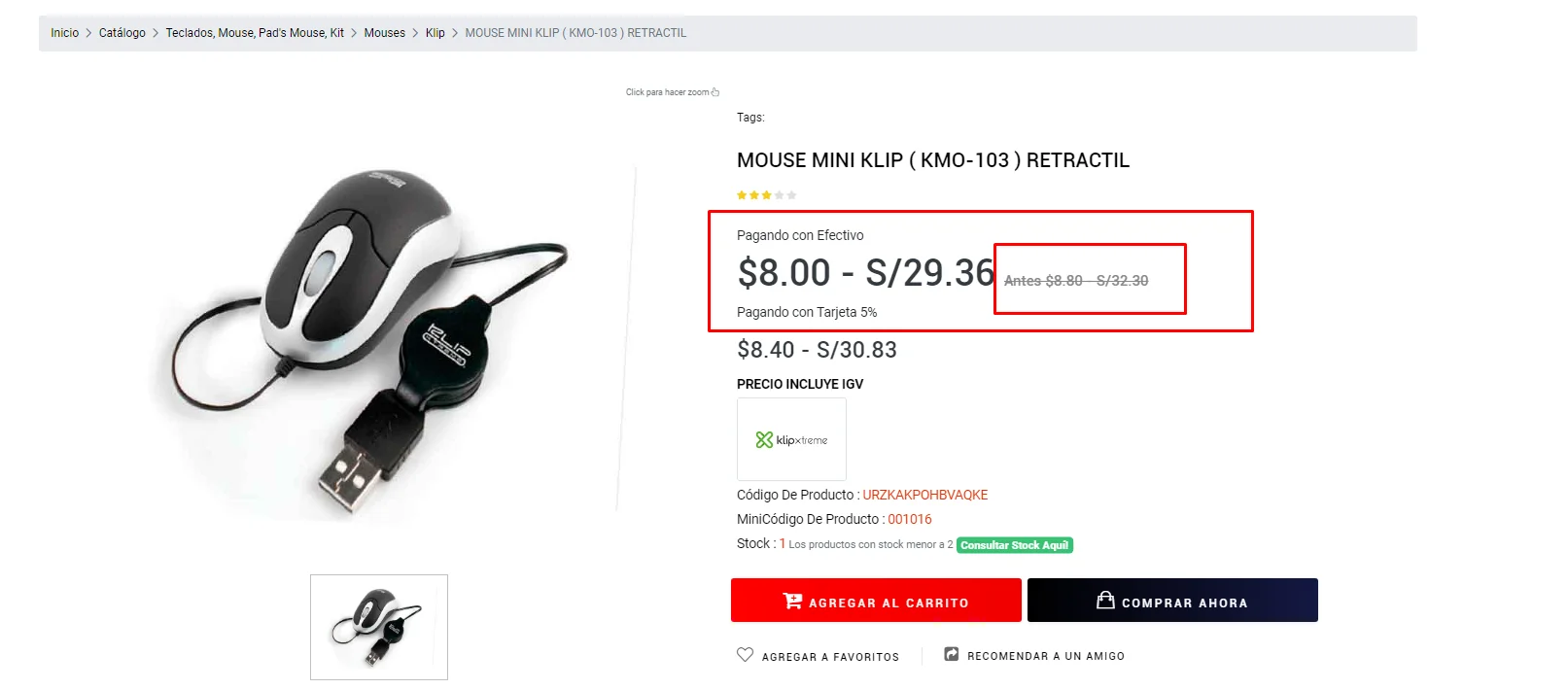Open the Klip breadcrumb link
1568x689 pixels.
pos(435,33)
